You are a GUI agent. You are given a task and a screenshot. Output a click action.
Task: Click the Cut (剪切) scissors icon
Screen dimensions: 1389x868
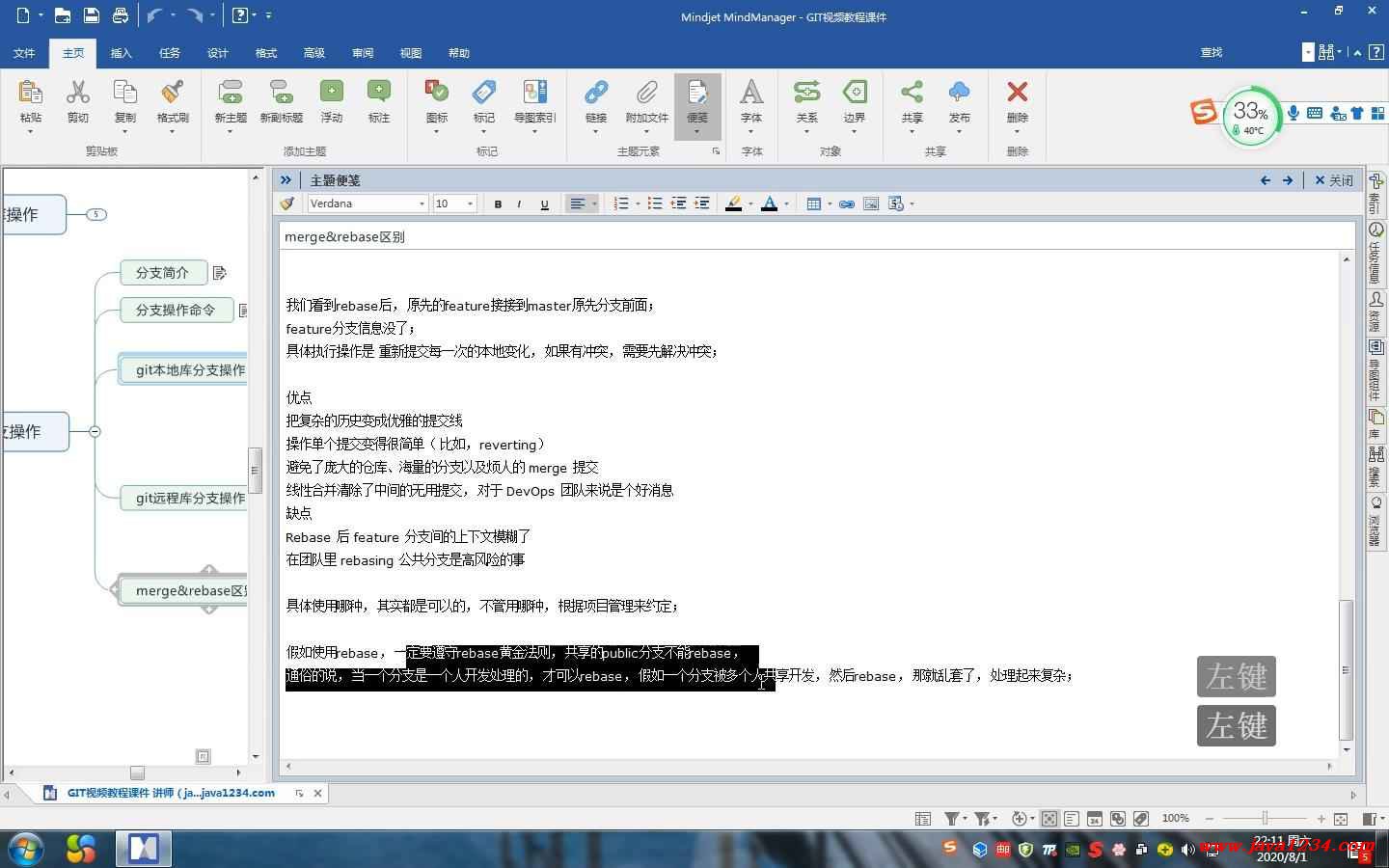(x=78, y=93)
